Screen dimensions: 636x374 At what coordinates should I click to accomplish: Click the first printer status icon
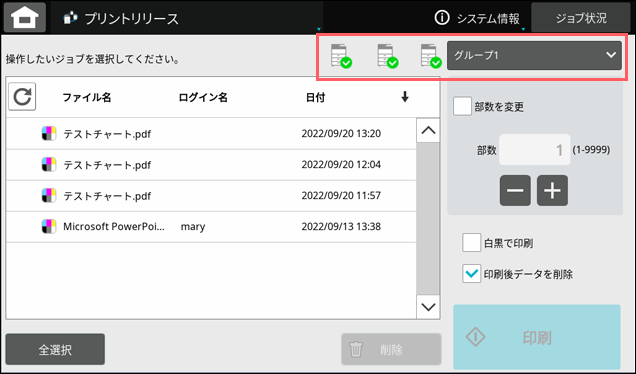click(x=341, y=56)
